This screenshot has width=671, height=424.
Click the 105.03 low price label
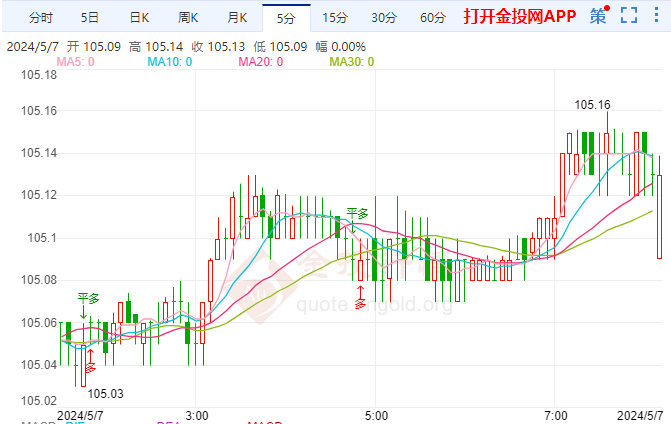(105, 394)
